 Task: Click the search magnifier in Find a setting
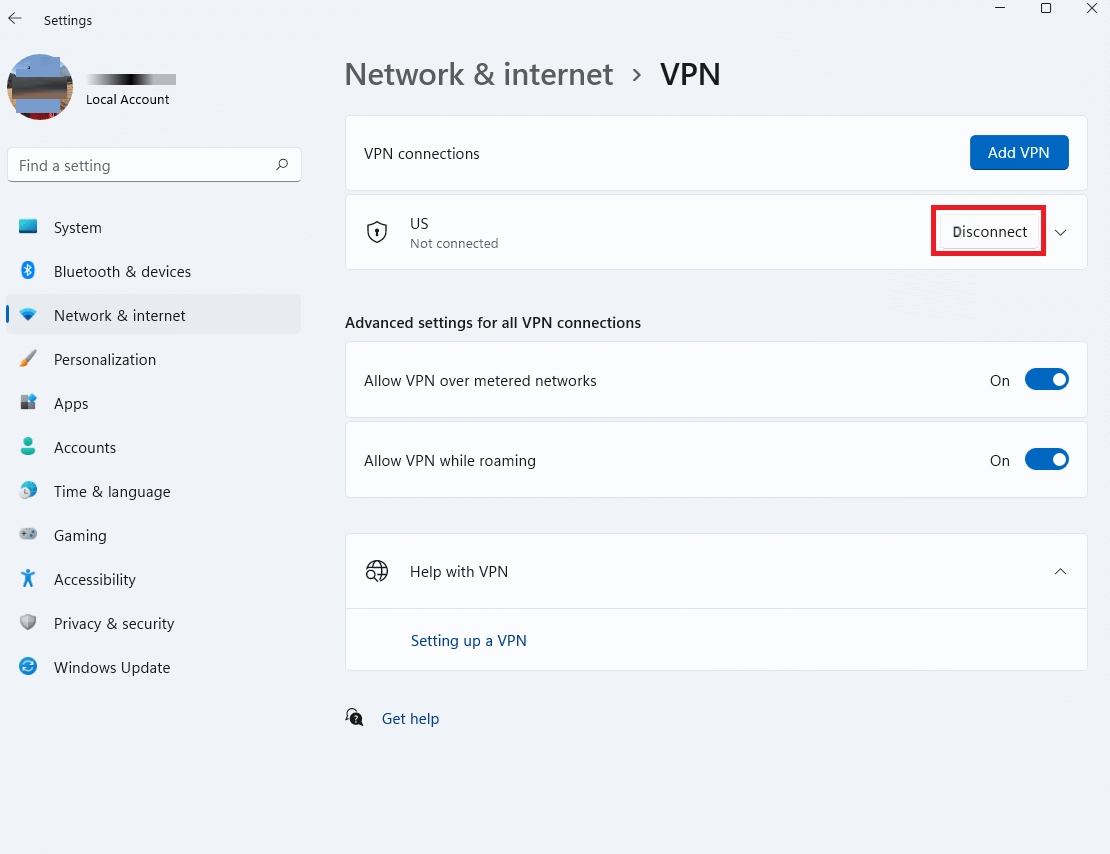click(283, 164)
